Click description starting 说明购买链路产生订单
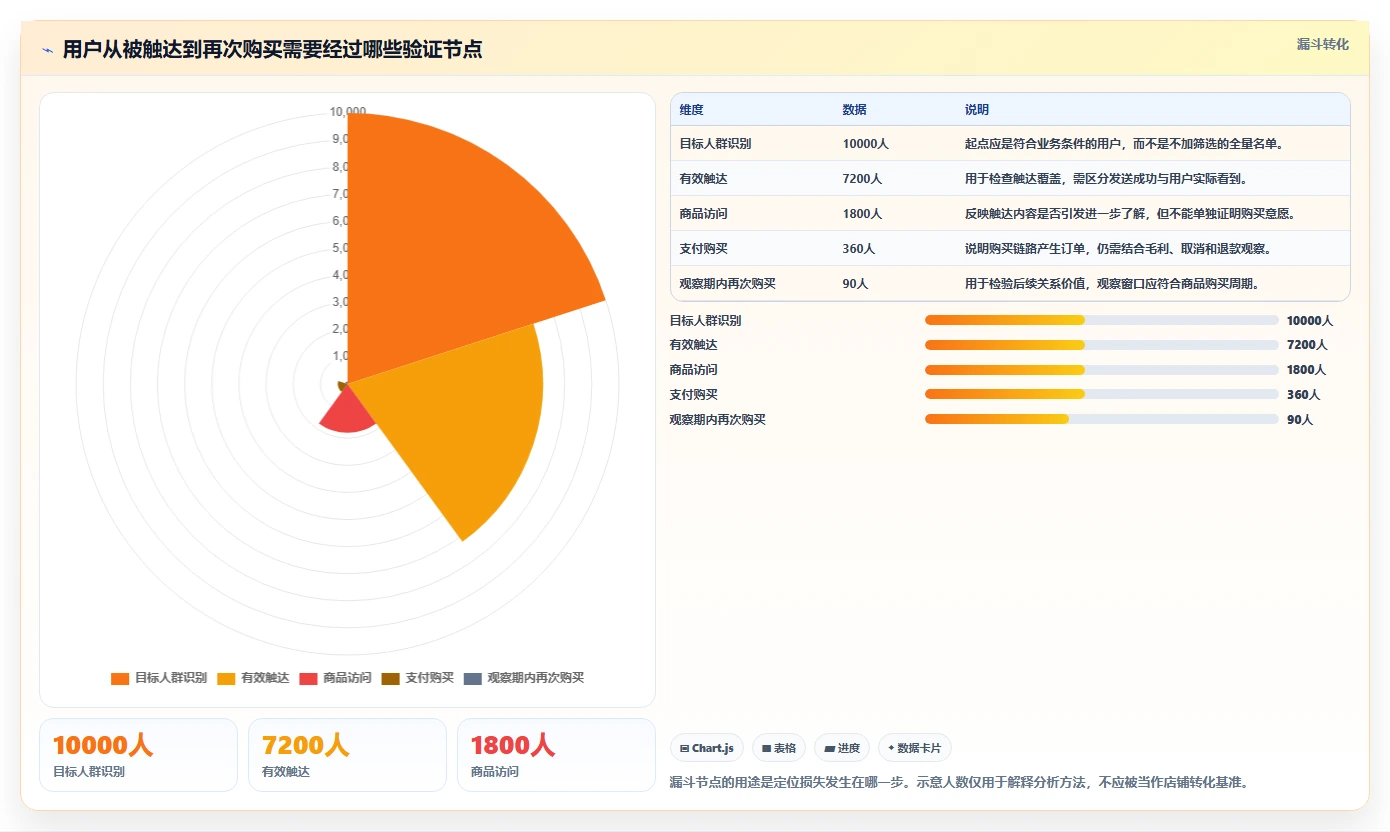This screenshot has width=1390, height=832. [x=1118, y=249]
